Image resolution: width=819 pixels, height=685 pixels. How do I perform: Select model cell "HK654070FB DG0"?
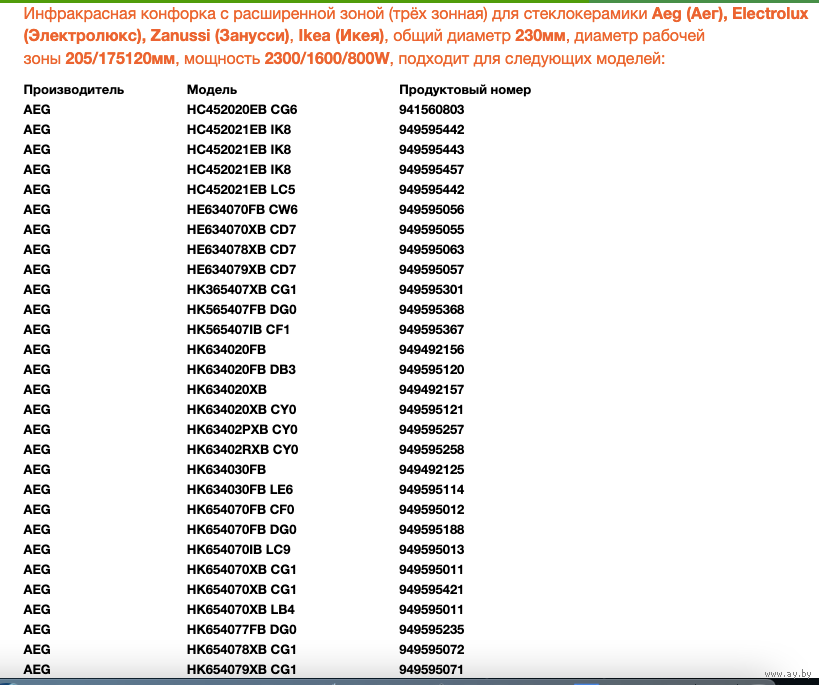241,530
